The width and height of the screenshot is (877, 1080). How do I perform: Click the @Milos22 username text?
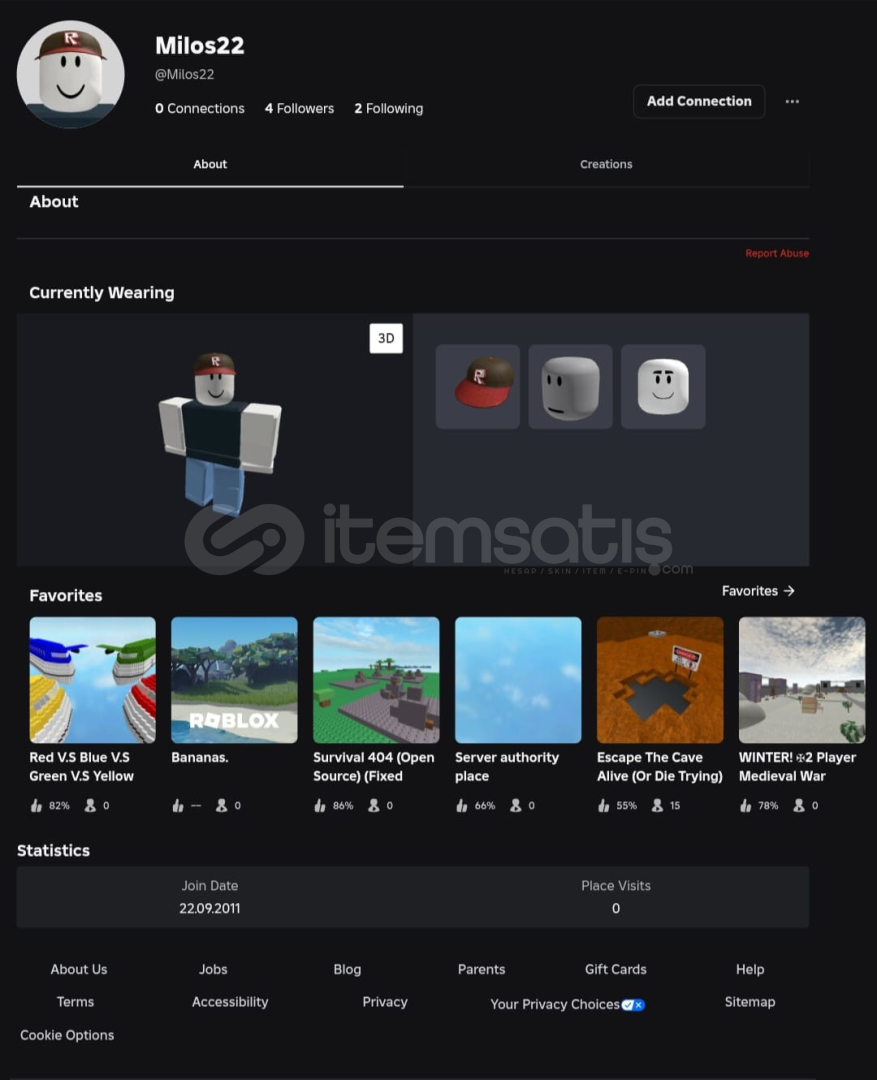tap(184, 74)
